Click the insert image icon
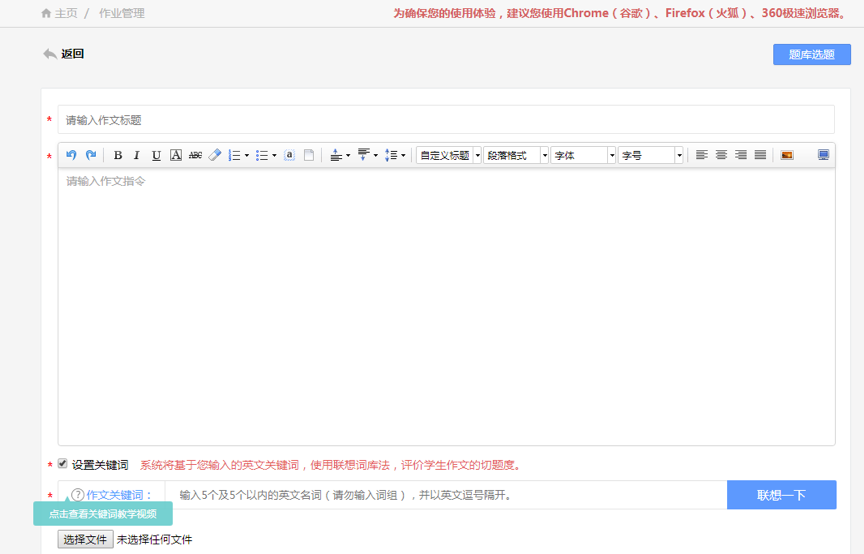The width and height of the screenshot is (864, 554). click(x=787, y=155)
